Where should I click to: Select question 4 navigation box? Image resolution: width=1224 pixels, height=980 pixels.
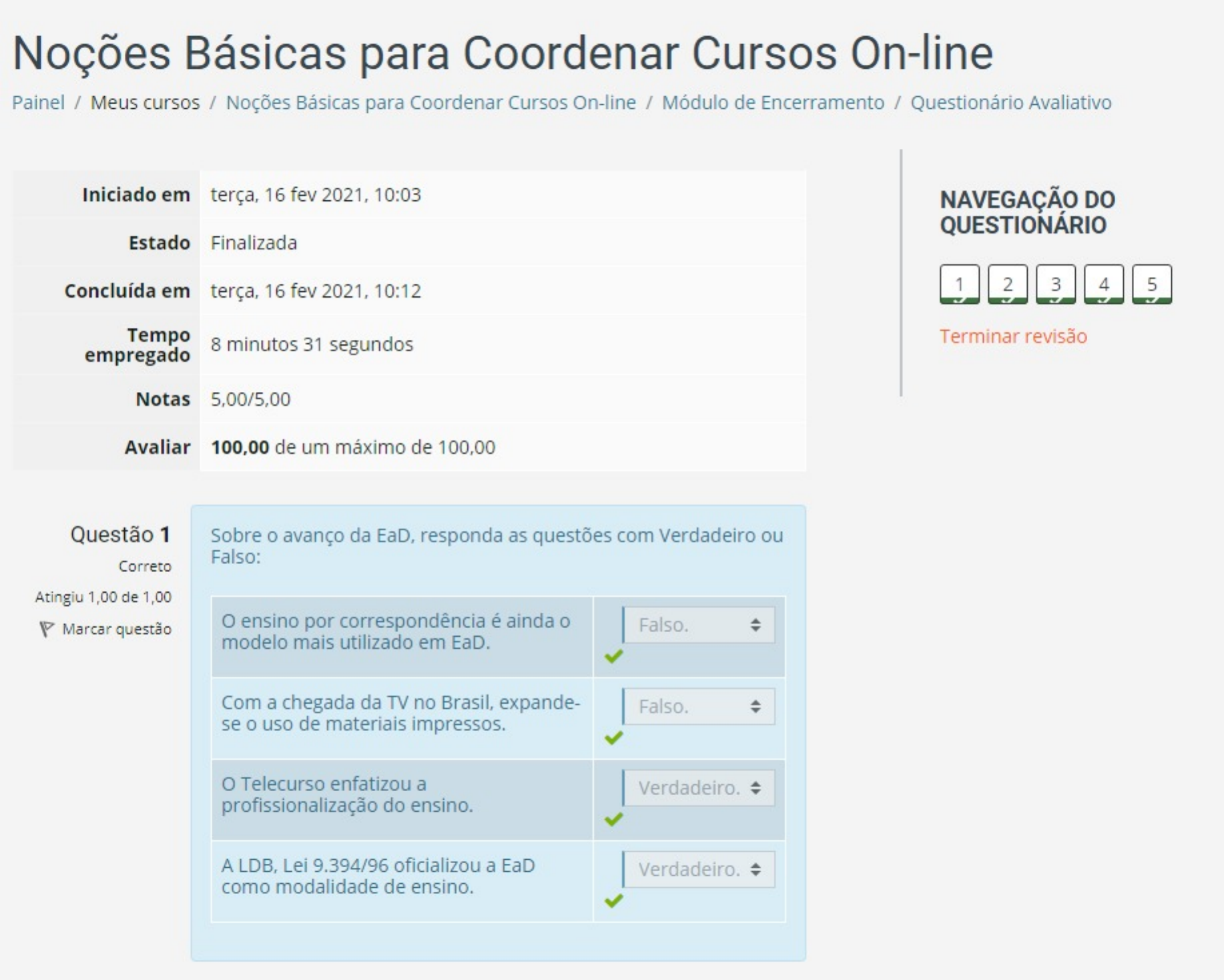pos(1103,284)
